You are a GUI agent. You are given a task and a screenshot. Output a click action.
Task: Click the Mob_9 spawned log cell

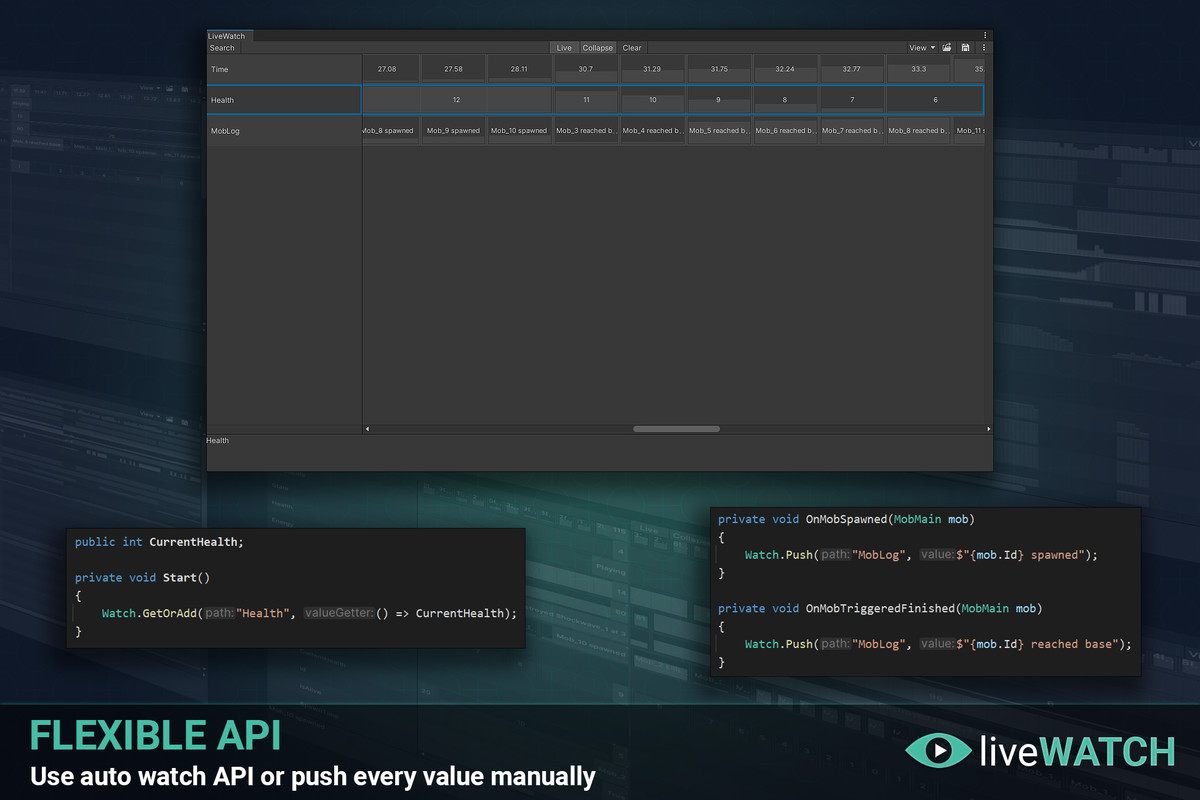point(453,131)
